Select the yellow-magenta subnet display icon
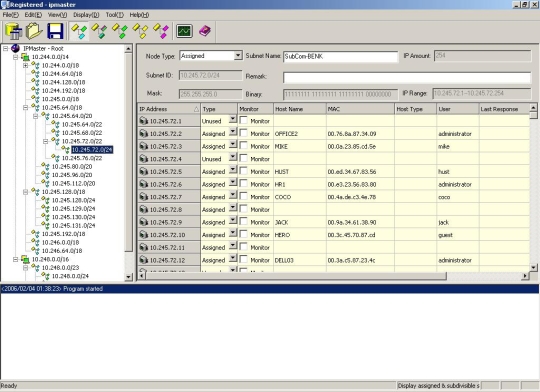The image size is (540, 392). coord(161,31)
